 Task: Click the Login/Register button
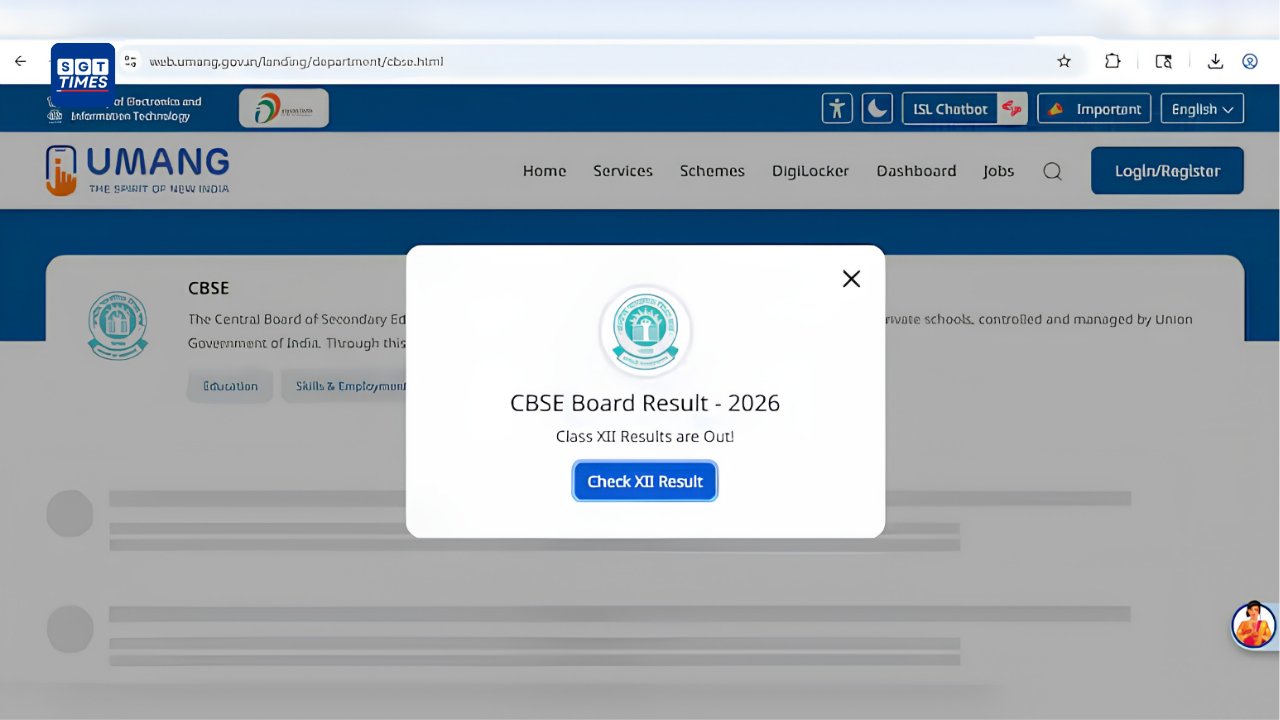1167,170
